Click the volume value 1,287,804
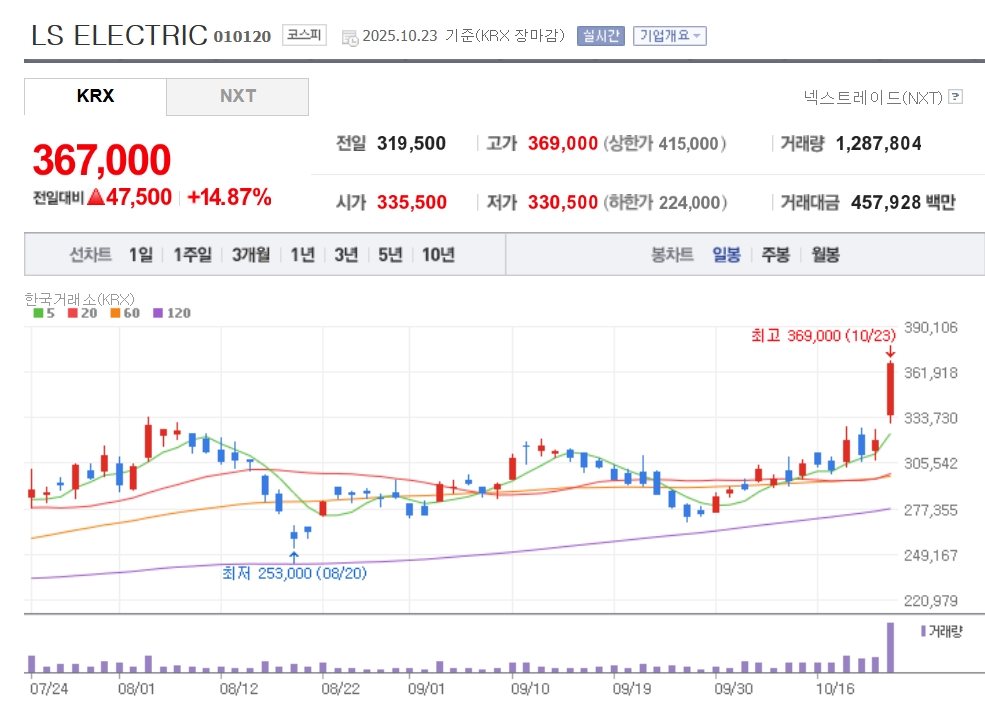Screen dimensions: 985x723 [878, 143]
